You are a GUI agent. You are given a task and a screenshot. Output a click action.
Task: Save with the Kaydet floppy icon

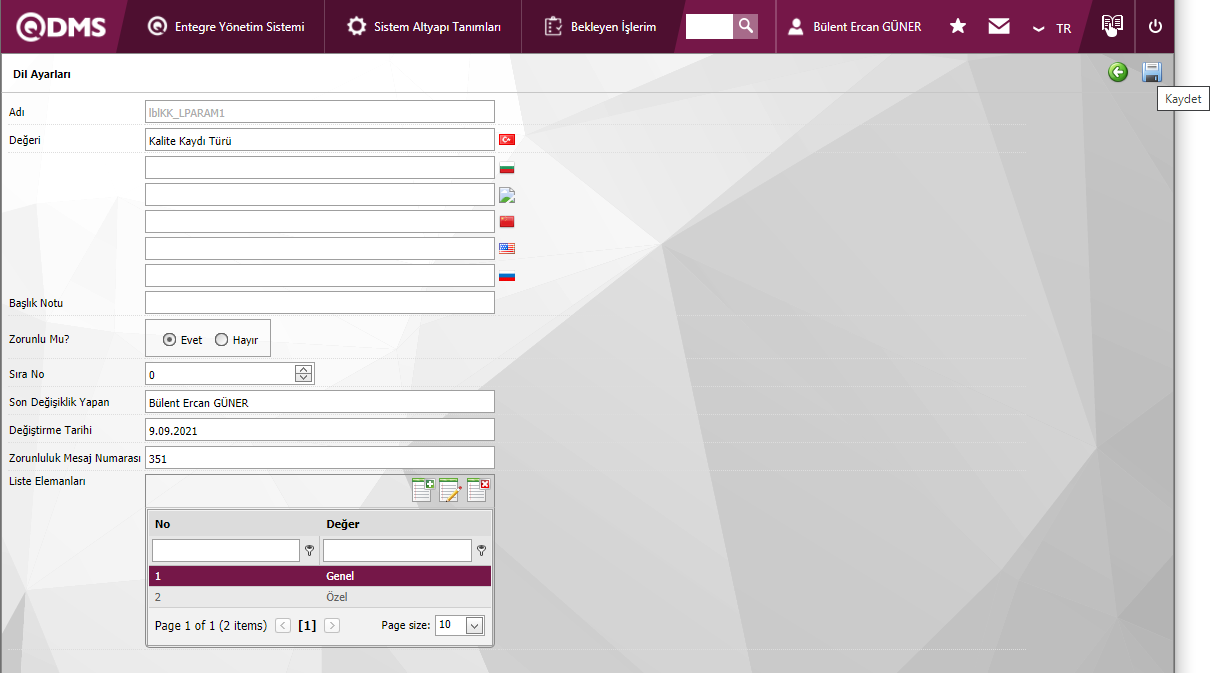1152,72
